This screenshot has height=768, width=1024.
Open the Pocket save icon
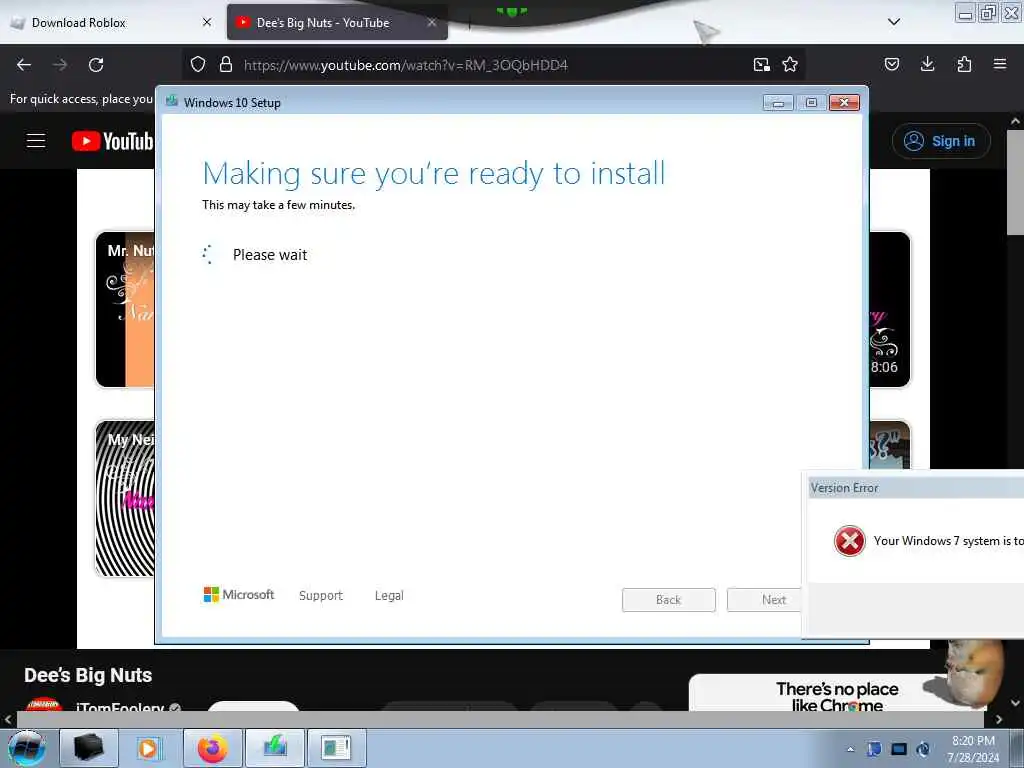[x=892, y=64]
